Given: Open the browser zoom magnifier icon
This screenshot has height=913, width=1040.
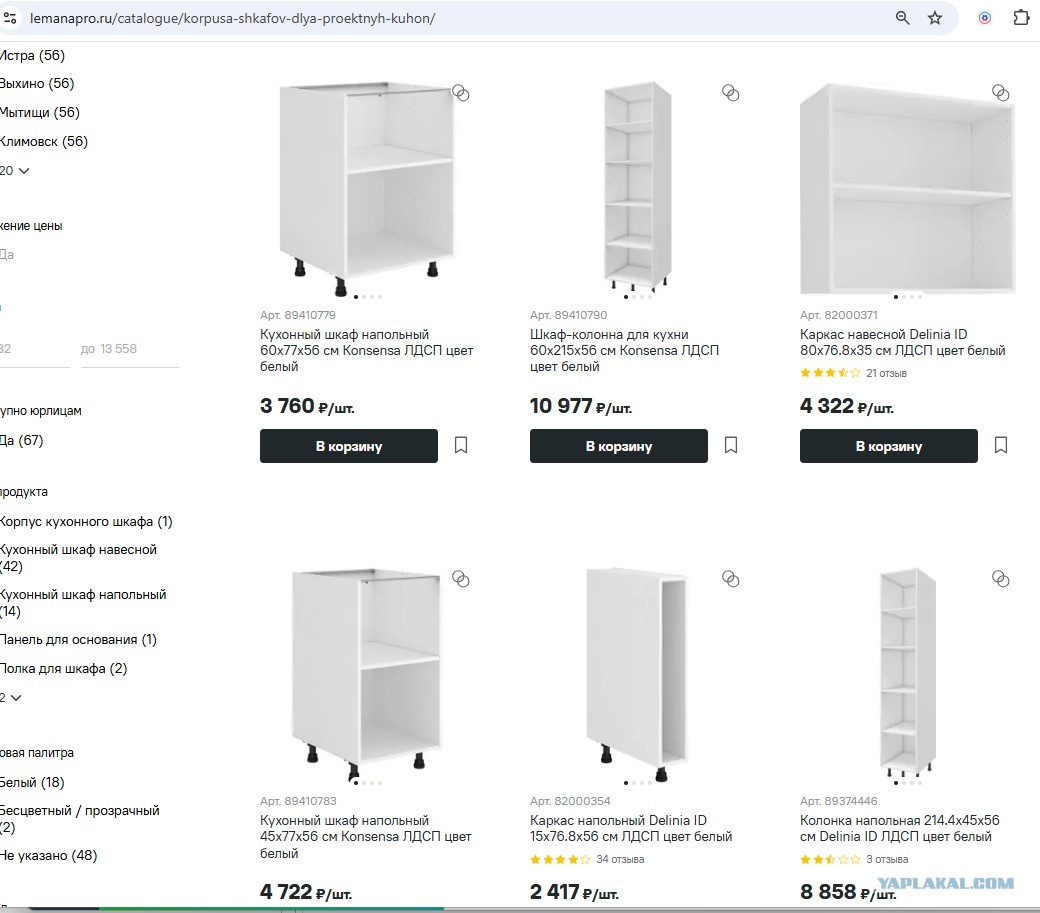Looking at the screenshot, I should click(x=903, y=18).
